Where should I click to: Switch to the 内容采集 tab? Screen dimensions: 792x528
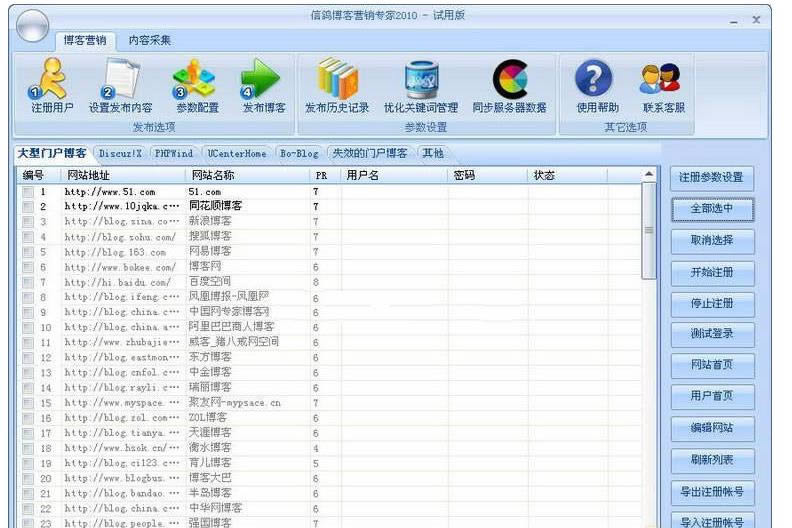149,41
